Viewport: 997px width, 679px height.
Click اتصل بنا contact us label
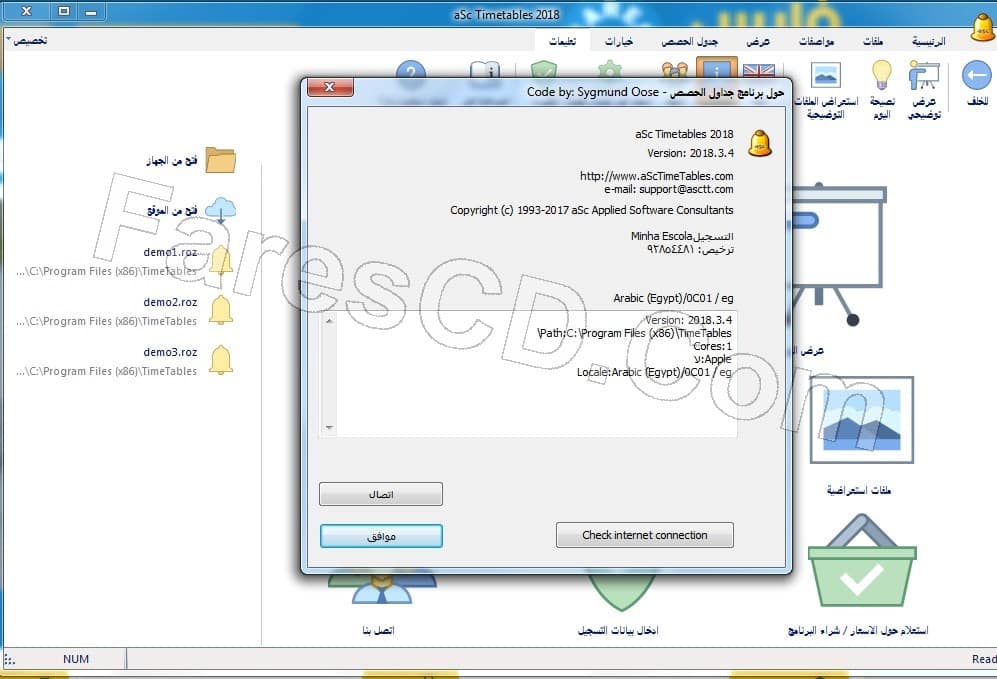(378, 630)
